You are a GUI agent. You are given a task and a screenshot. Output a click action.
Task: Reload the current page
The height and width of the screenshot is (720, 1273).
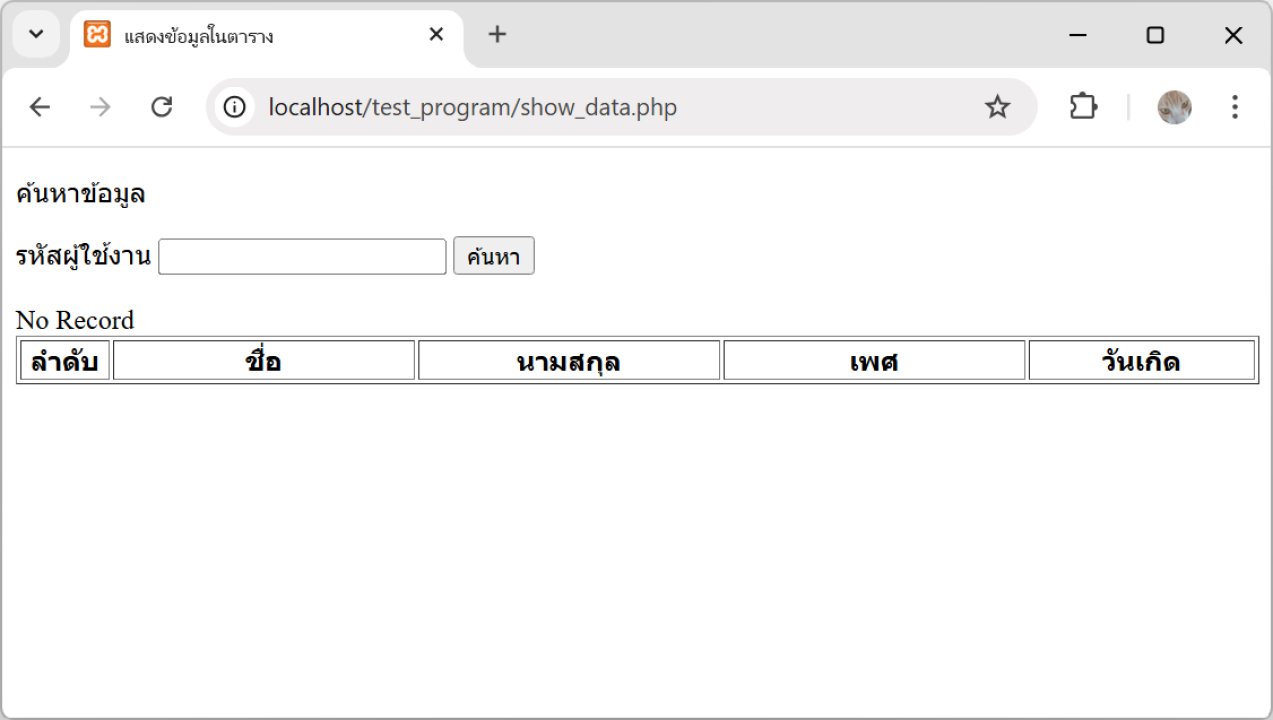(161, 107)
